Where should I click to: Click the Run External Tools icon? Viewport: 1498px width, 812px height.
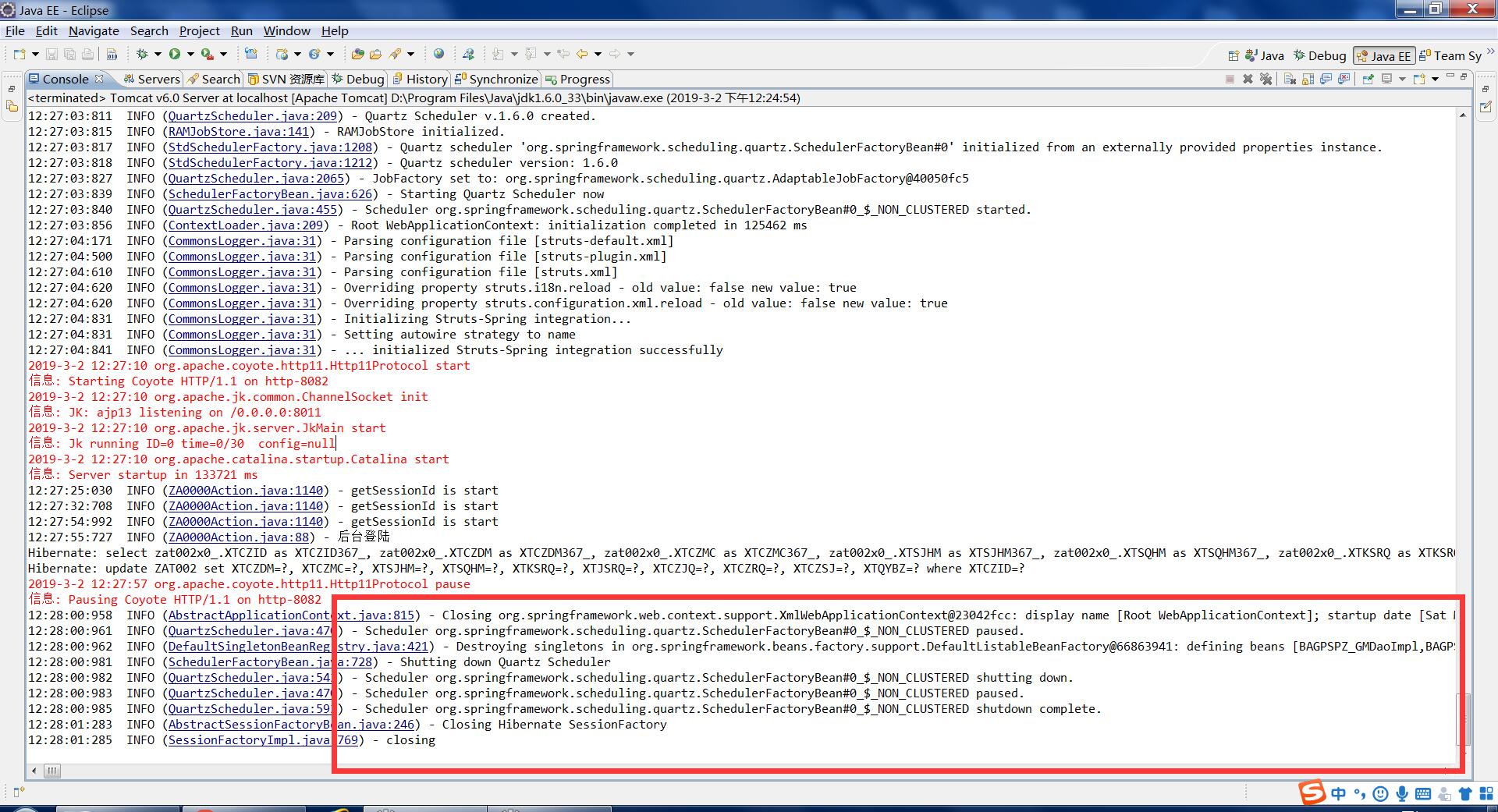click(x=208, y=54)
